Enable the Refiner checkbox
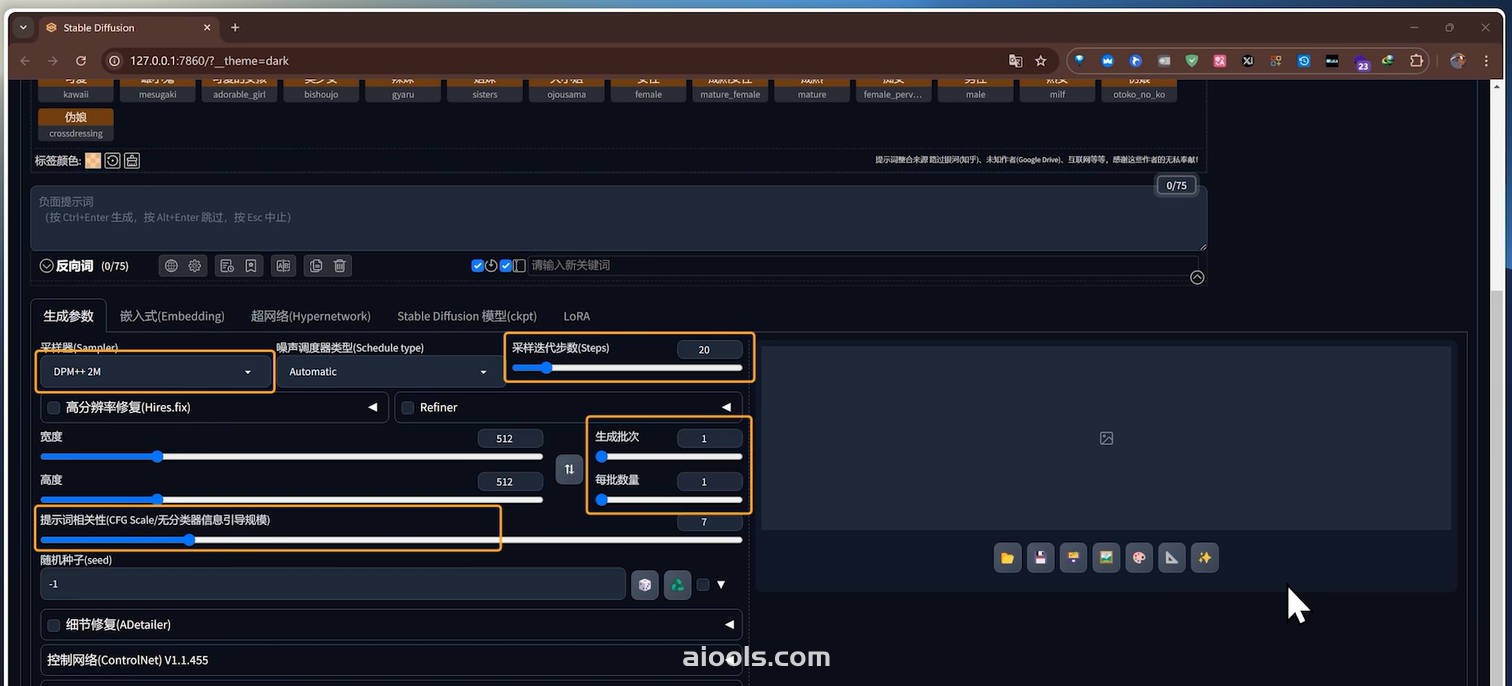 click(408, 407)
